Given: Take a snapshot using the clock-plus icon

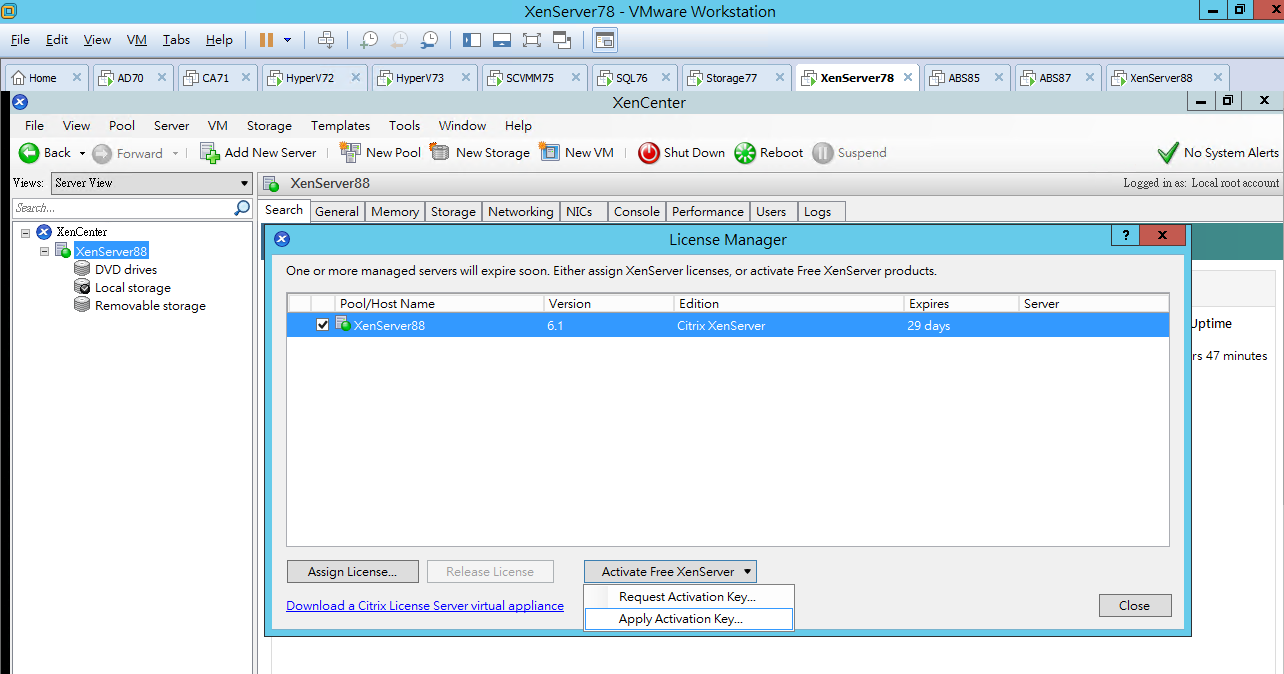Looking at the screenshot, I should [369, 40].
